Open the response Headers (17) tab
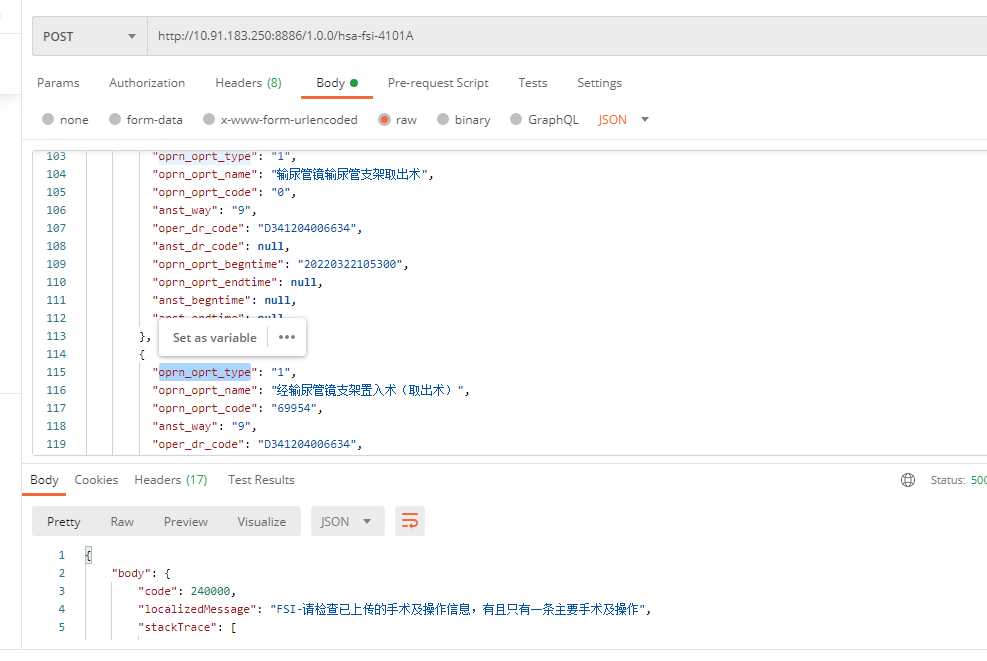Viewport: 987px width, 661px height. pyautogui.click(x=171, y=480)
